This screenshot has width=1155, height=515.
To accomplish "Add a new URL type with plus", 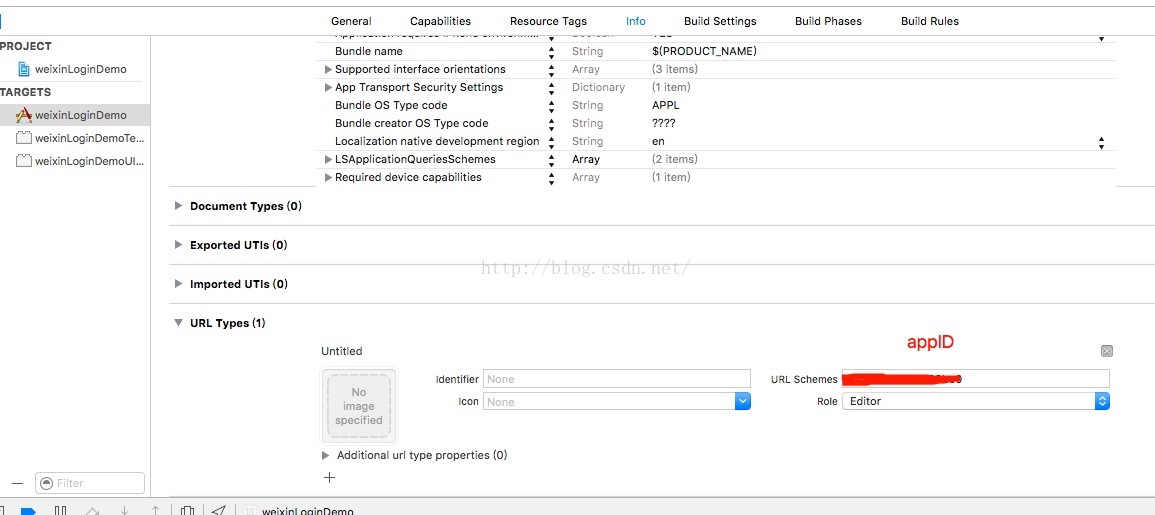I will point(329,478).
